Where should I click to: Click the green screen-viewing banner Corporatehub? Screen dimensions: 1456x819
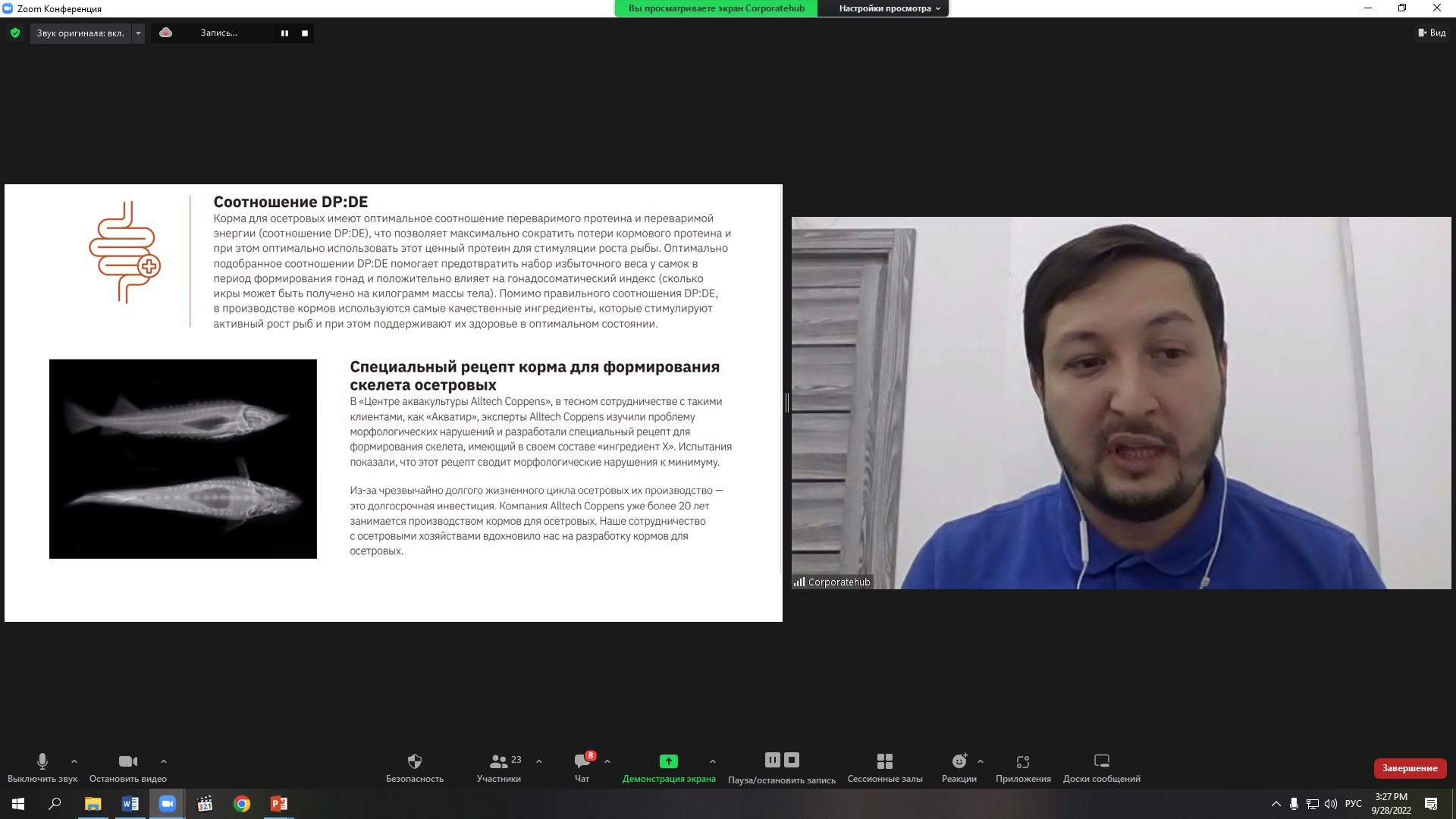(716, 8)
